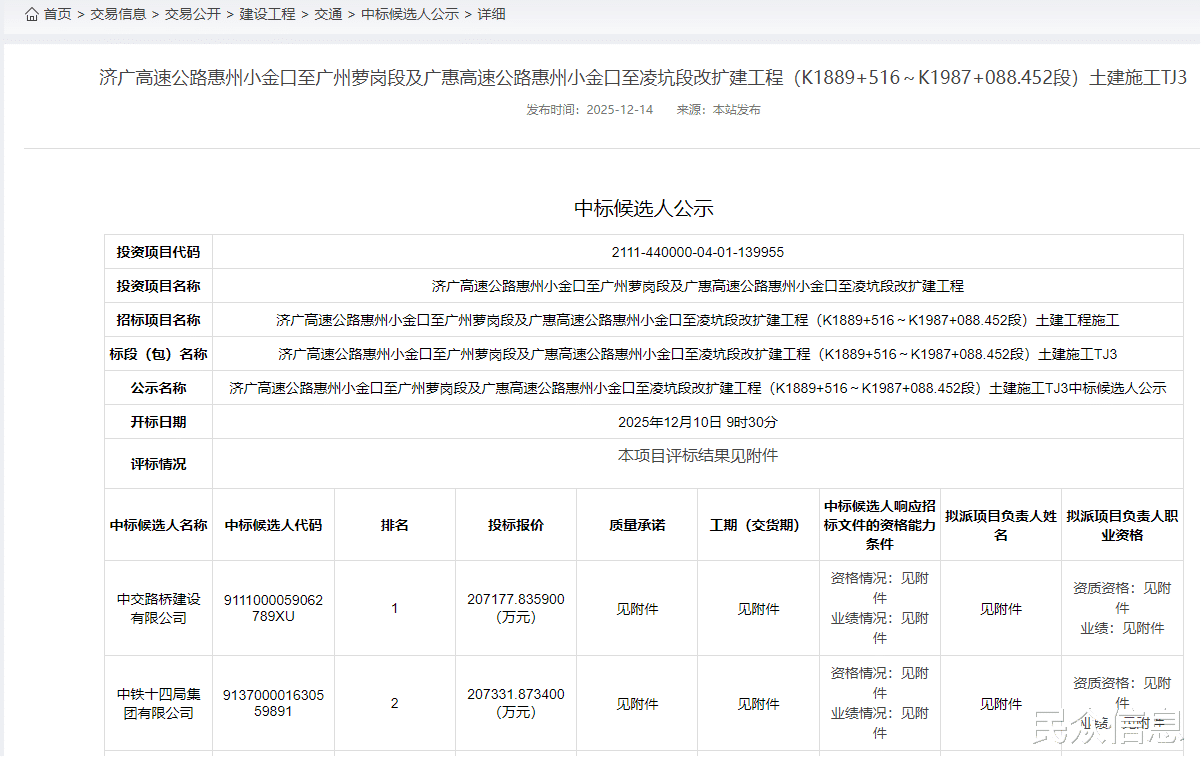Screen dimensions: 1204x770
Task: Click the 拟派项目负责人姓名 header
Action: tap(1001, 525)
